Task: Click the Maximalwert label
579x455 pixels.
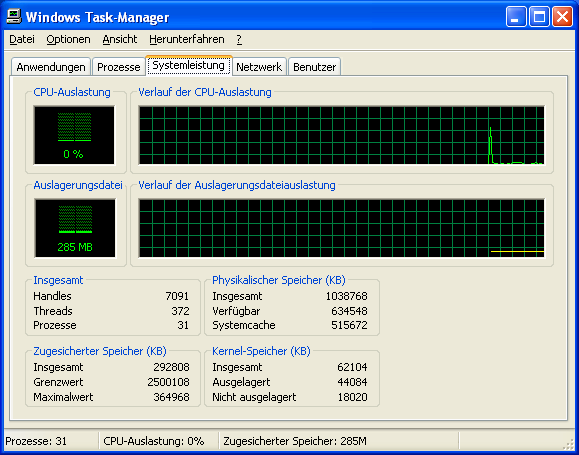Action: tap(63, 397)
